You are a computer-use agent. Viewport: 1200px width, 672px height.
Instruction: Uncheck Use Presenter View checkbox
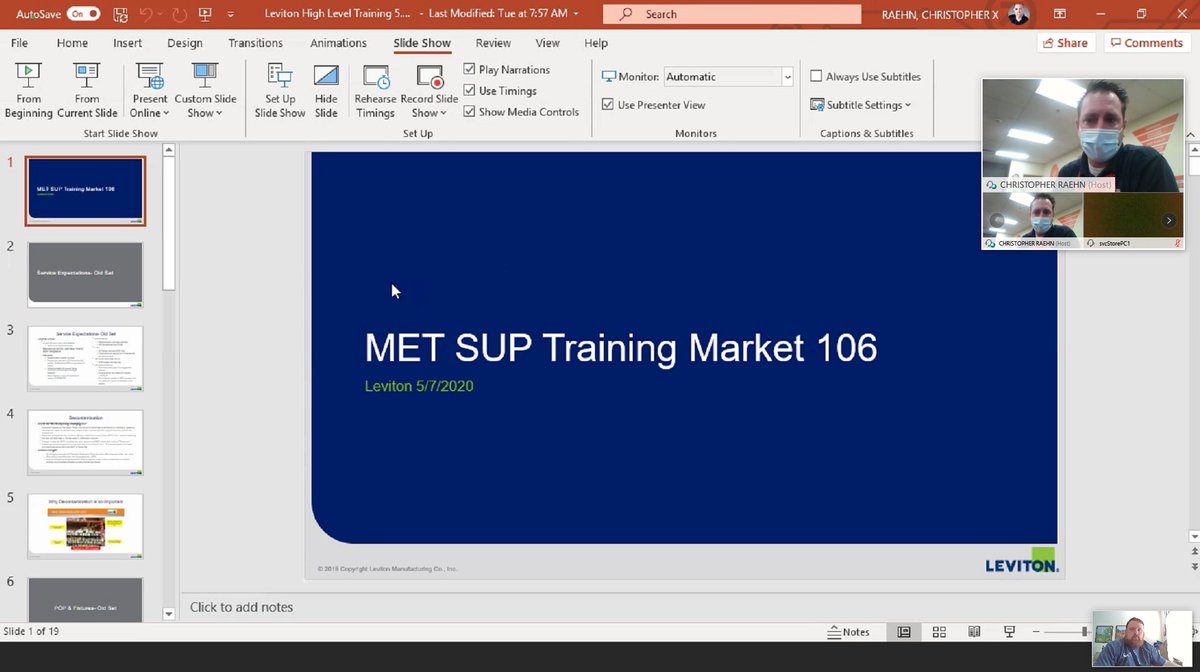pos(608,104)
